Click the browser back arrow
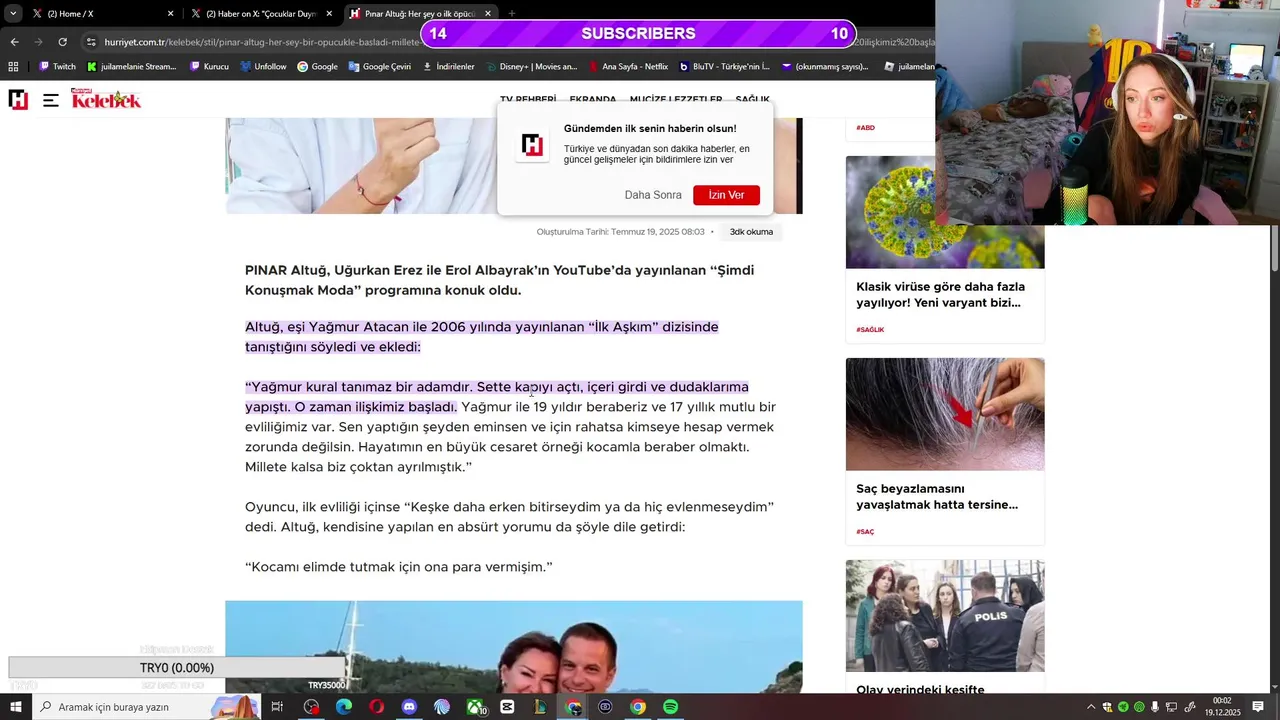 (14, 42)
